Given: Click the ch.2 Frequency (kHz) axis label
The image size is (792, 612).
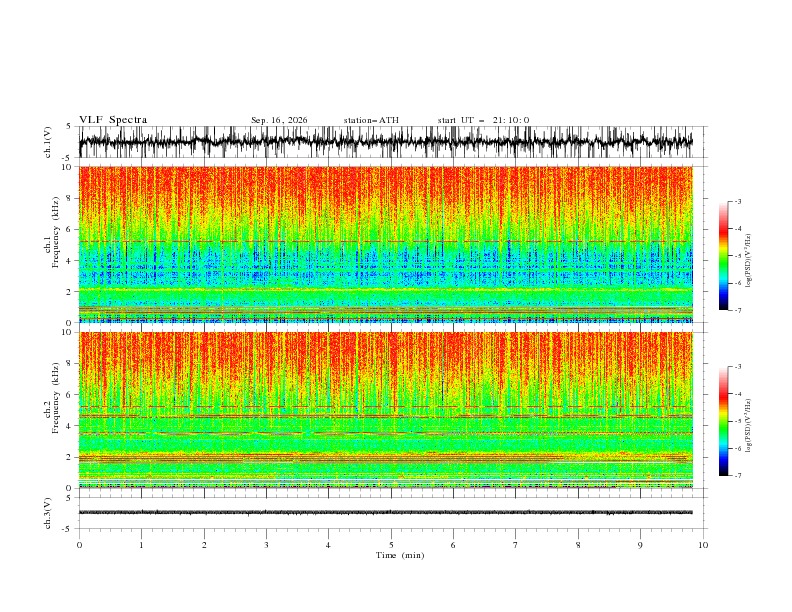Looking at the screenshot, I should point(51,410).
